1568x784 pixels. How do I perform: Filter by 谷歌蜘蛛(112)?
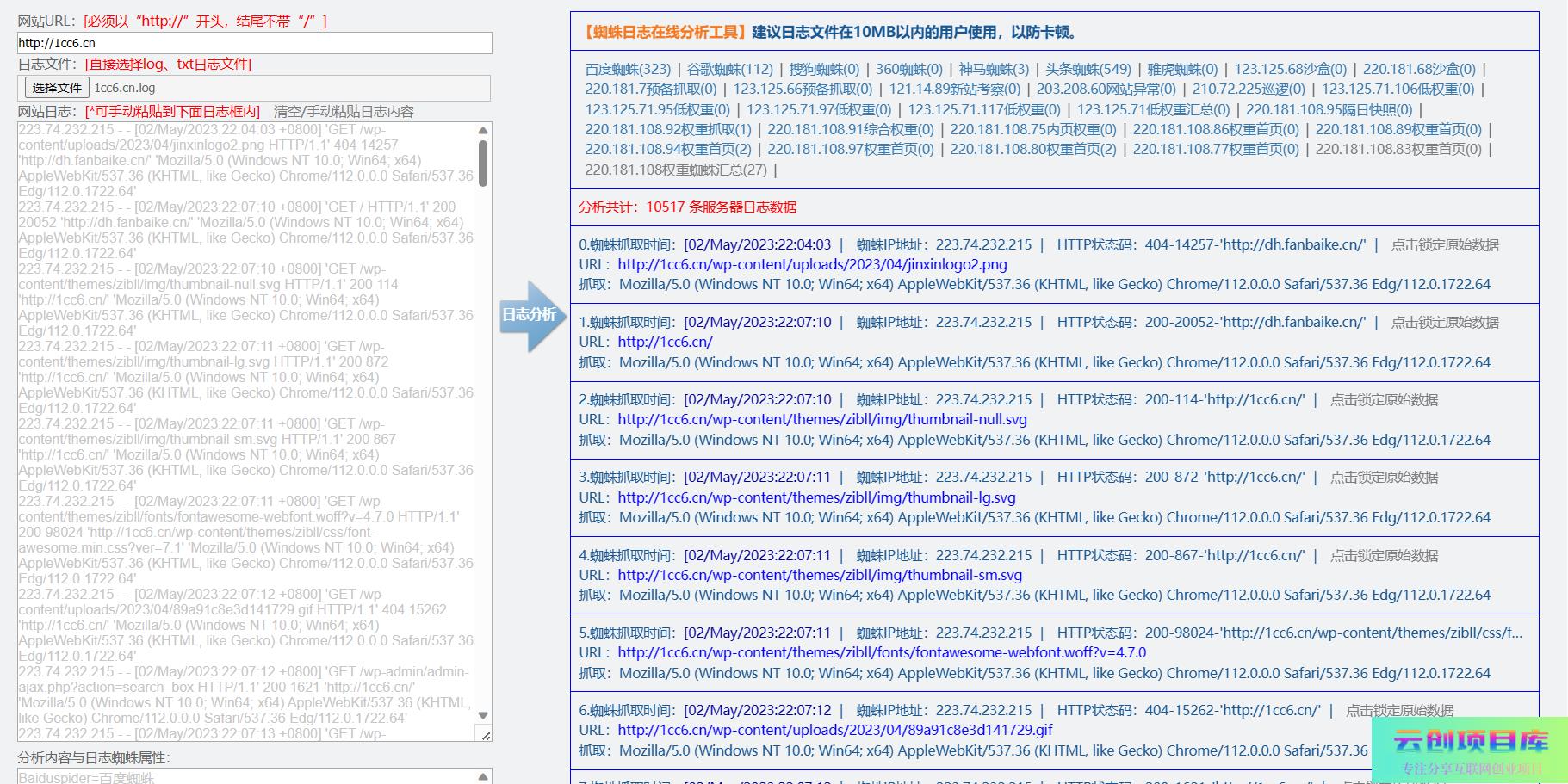coord(730,69)
